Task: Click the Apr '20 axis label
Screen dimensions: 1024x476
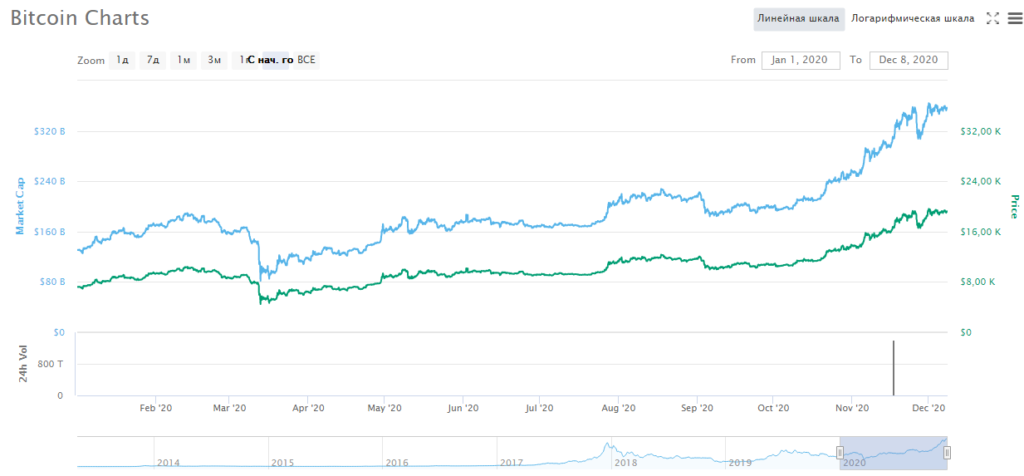Action: click(x=308, y=408)
